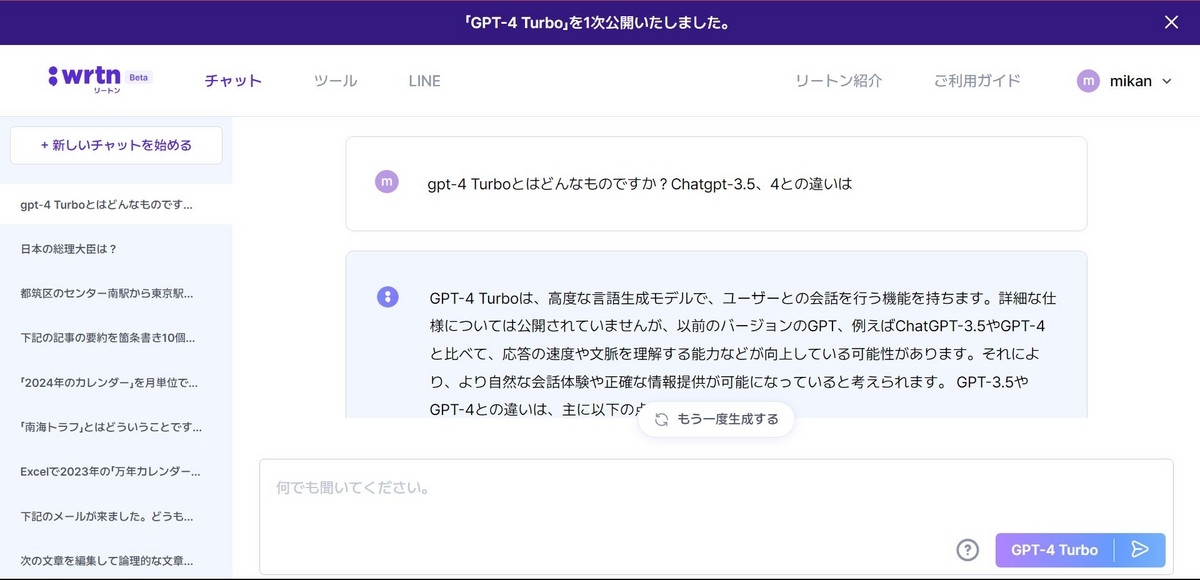The width and height of the screenshot is (1200, 580).
Task: Open chat 'Excelで2023年の「万年カレンダー...'
Action: click(116, 471)
